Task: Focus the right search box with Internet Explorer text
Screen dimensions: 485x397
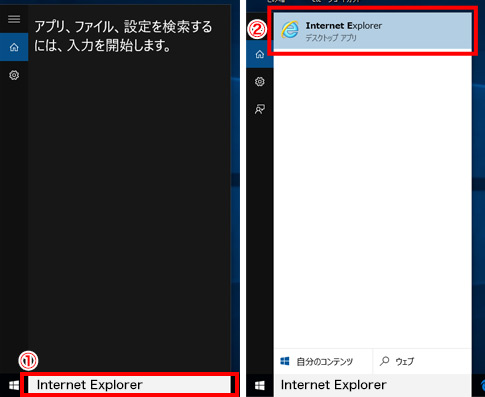Action: [372, 385]
